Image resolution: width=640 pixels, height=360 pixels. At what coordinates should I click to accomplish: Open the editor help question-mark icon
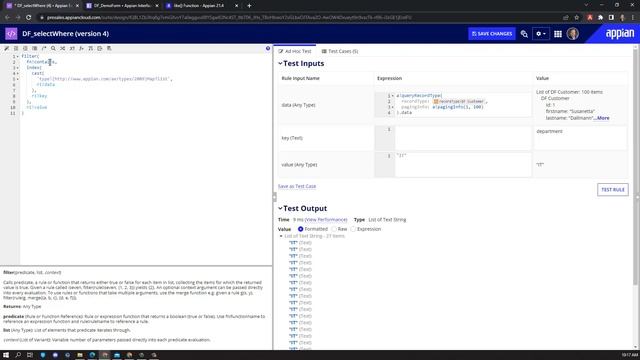coord(268,48)
